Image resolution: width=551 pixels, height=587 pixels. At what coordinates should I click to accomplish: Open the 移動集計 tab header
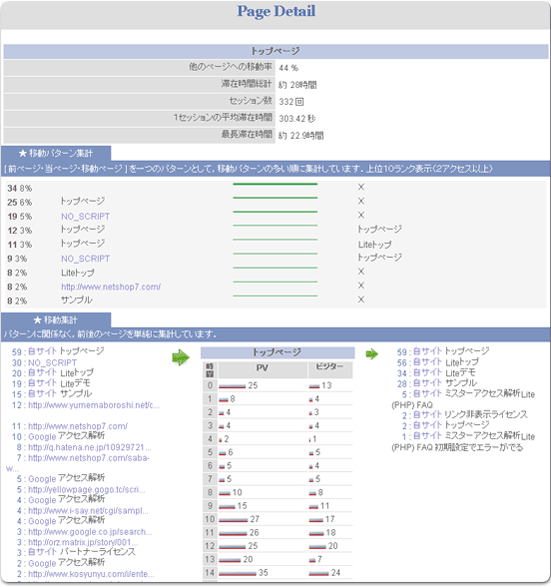56,320
